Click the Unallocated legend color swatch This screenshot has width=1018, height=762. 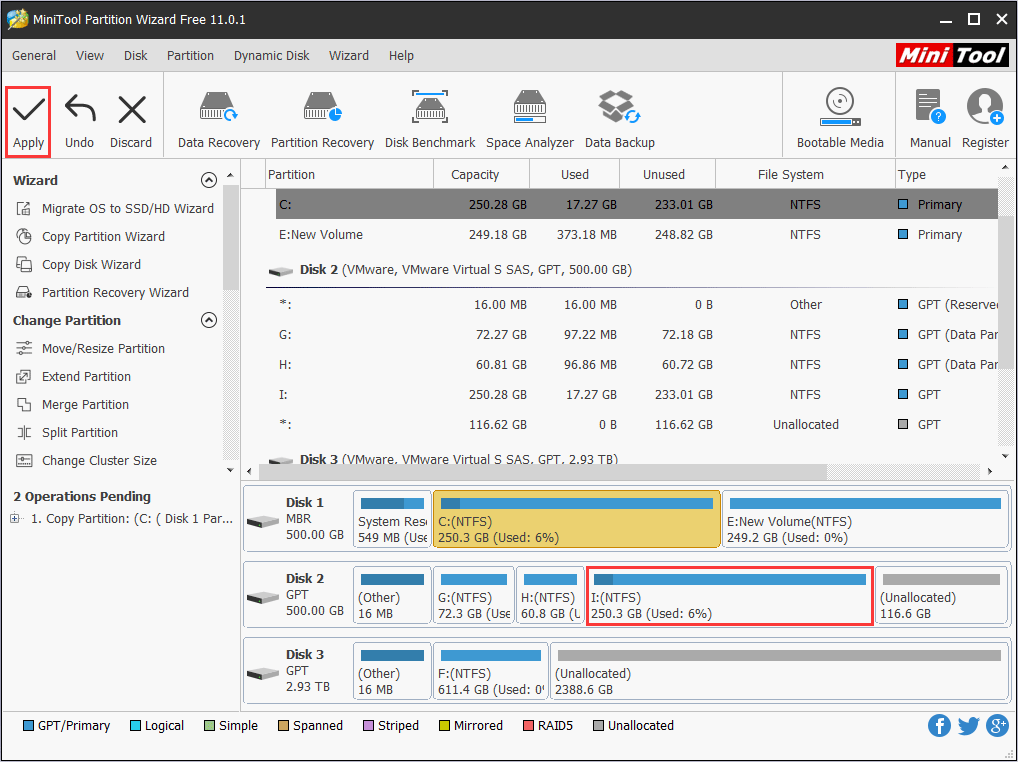coord(599,726)
